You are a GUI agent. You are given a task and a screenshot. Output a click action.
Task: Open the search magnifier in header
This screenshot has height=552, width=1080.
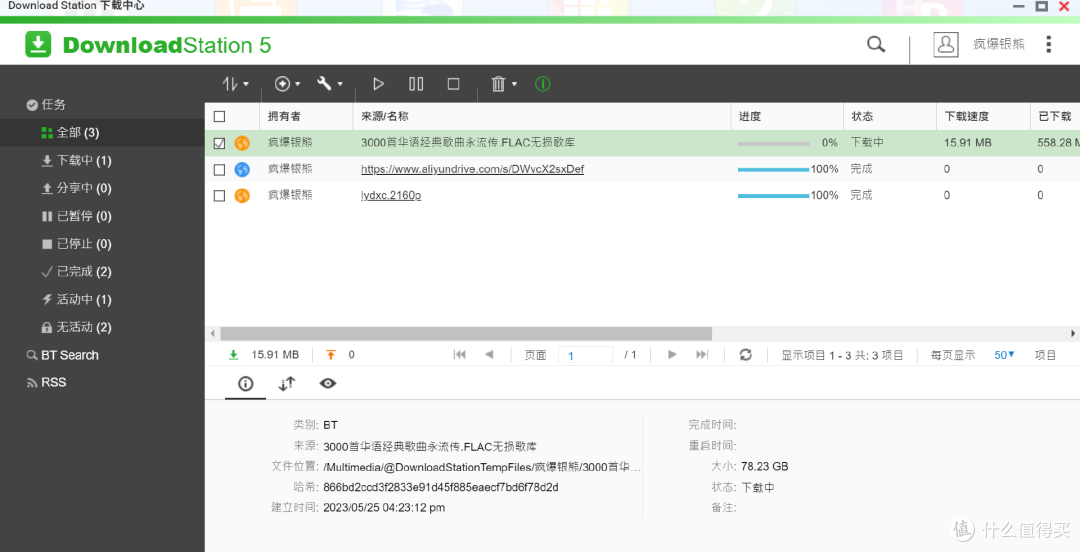coord(875,44)
